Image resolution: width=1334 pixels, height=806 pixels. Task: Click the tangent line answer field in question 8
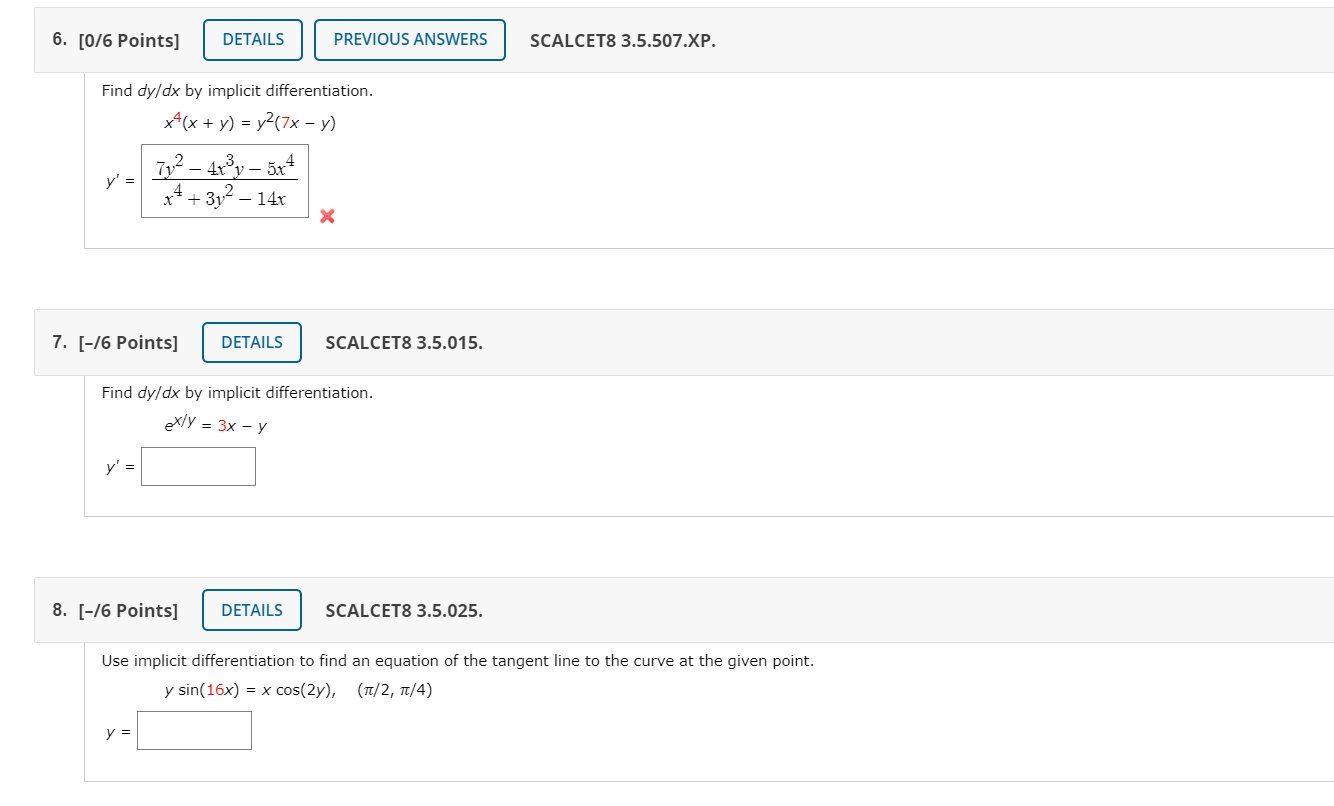click(x=194, y=730)
